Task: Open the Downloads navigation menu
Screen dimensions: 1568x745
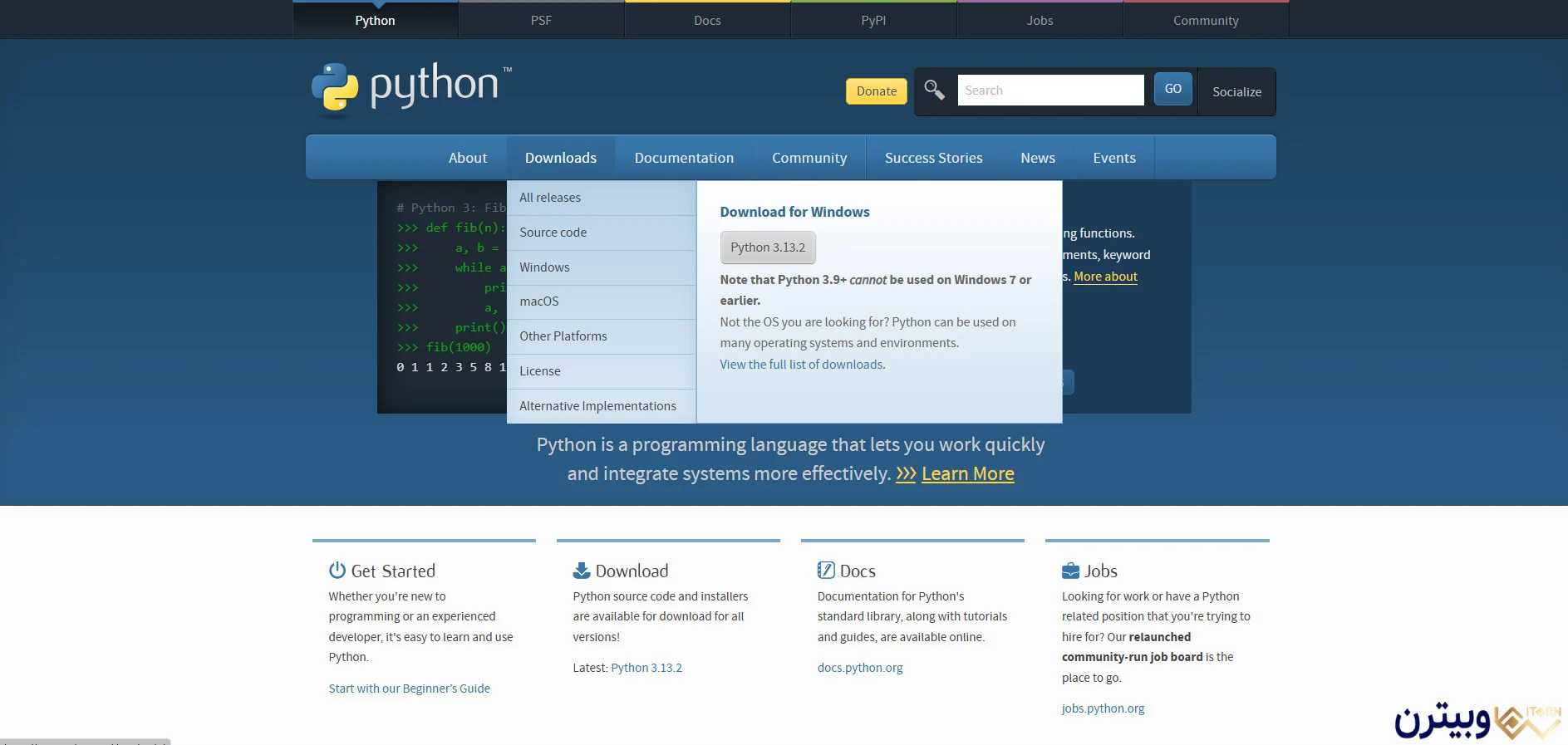Action: click(561, 158)
